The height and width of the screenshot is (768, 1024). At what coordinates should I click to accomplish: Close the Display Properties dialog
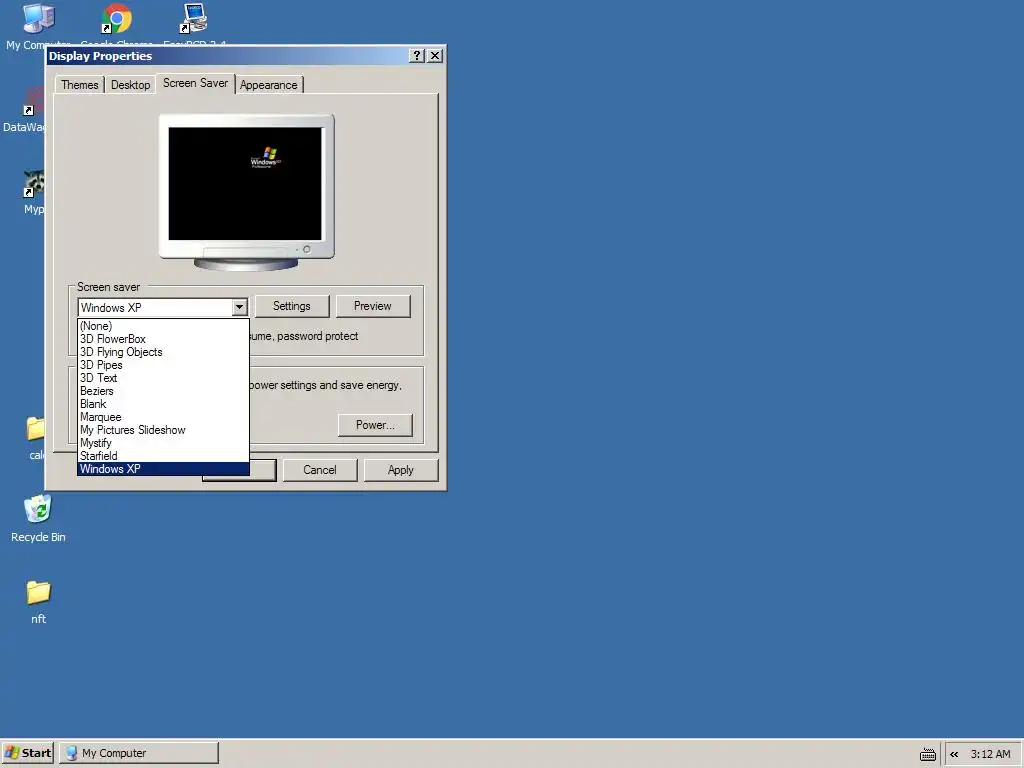click(435, 56)
